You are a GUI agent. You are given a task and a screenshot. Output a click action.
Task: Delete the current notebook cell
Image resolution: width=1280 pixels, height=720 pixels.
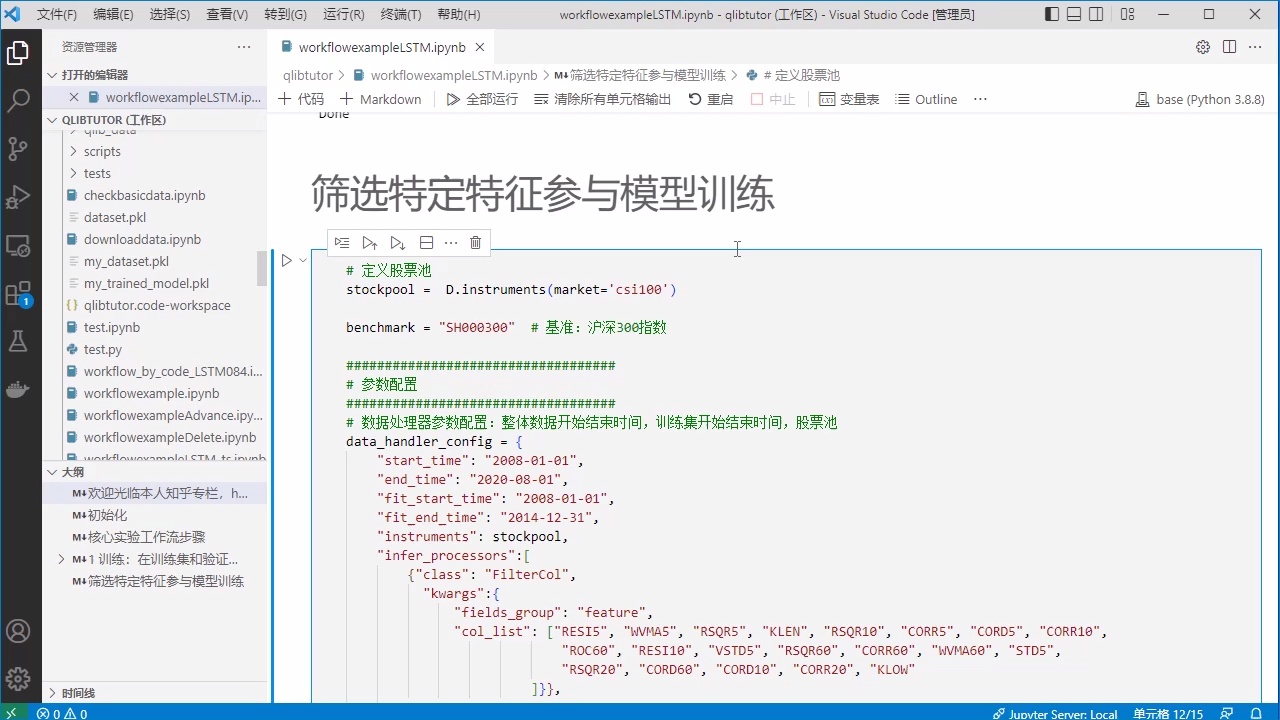(475, 242)
